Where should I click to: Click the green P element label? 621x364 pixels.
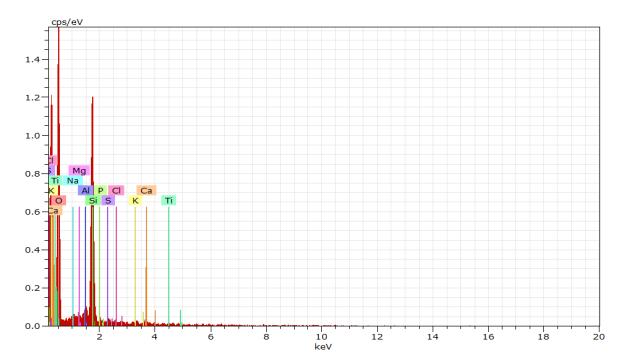pyautogui.click(x=101, y=191)
